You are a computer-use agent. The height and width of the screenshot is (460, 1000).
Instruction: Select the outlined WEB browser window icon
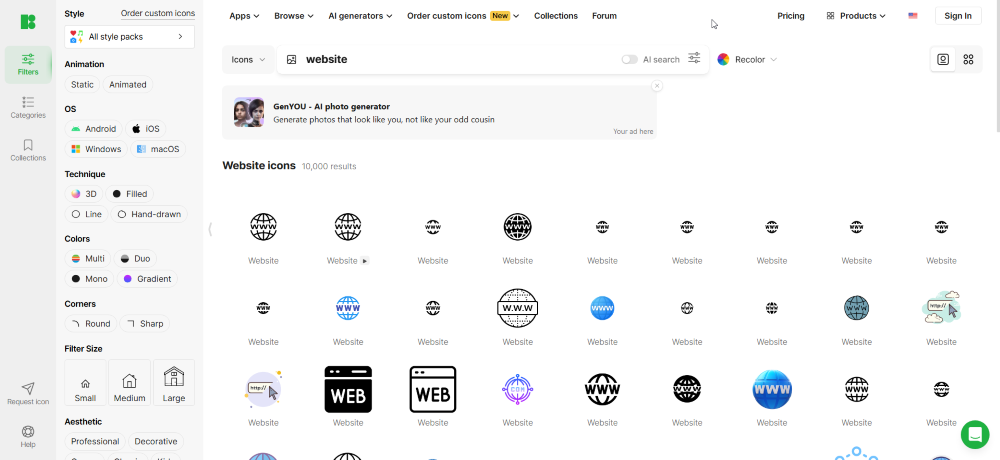click(x=432, y=389)
